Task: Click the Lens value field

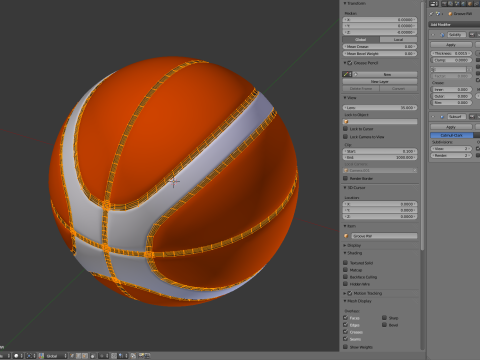Action: 380,108
